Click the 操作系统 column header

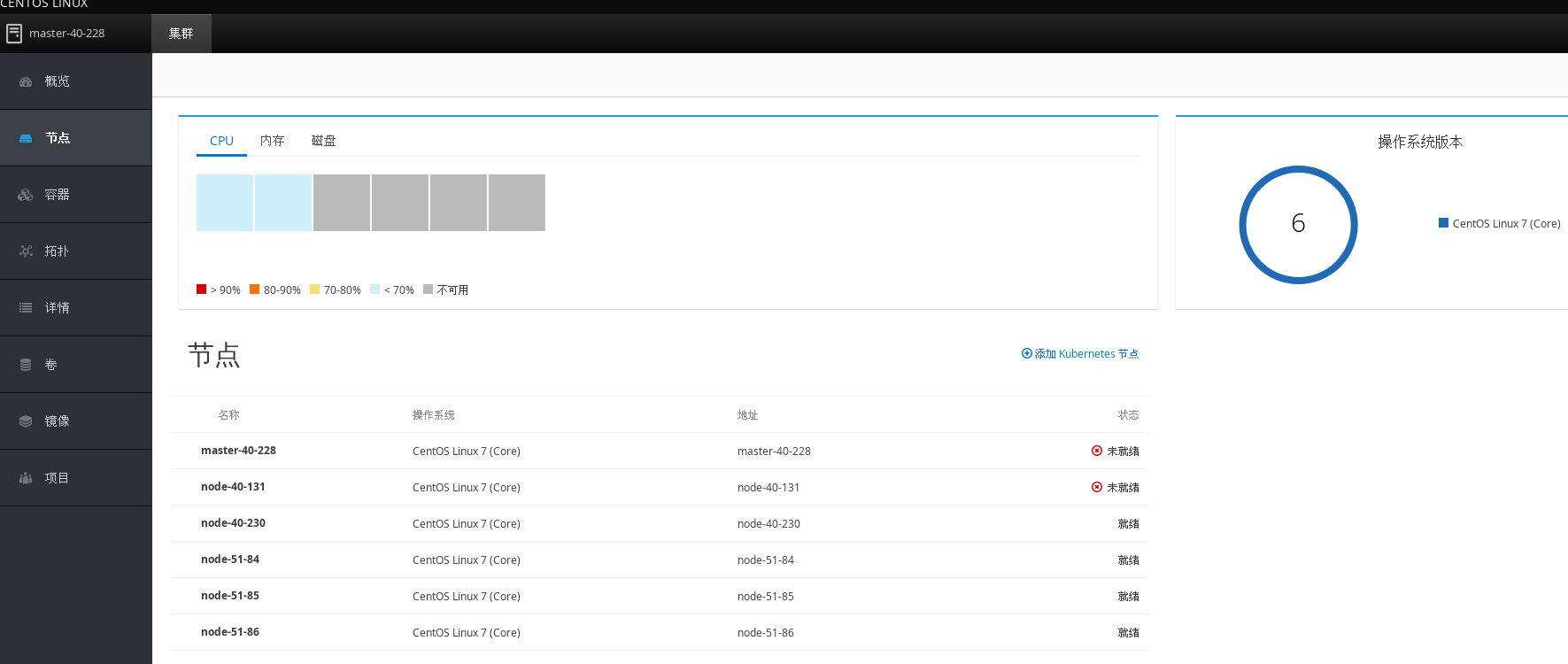click(434, 415)
